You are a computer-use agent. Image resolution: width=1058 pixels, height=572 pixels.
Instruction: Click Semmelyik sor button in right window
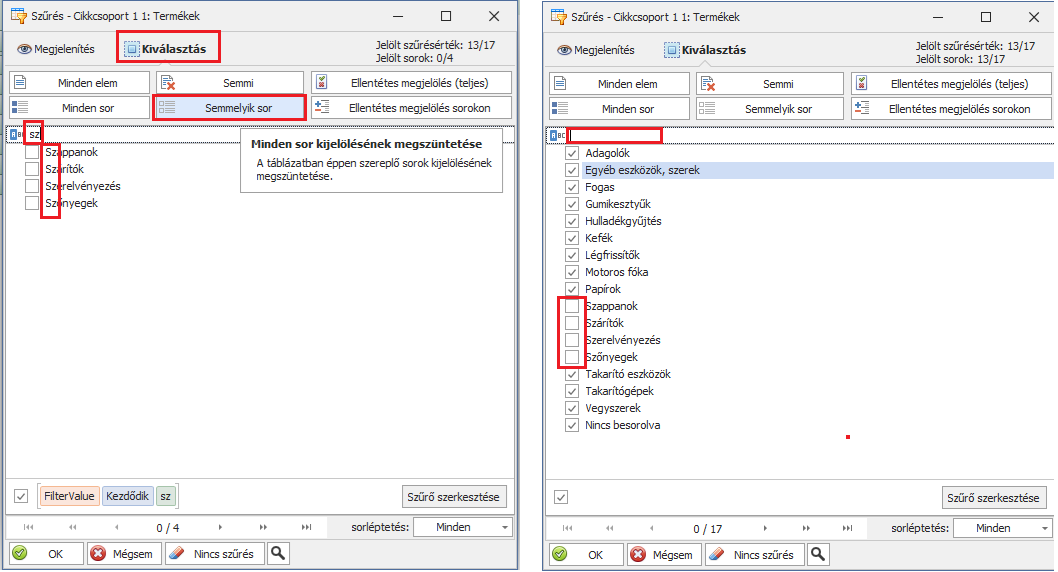[770, 109]
